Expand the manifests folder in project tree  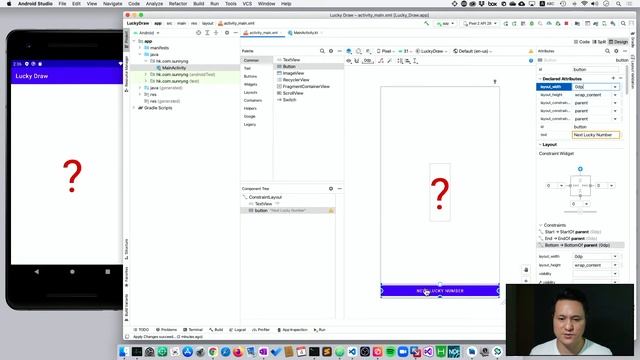(x=140, y=48)
